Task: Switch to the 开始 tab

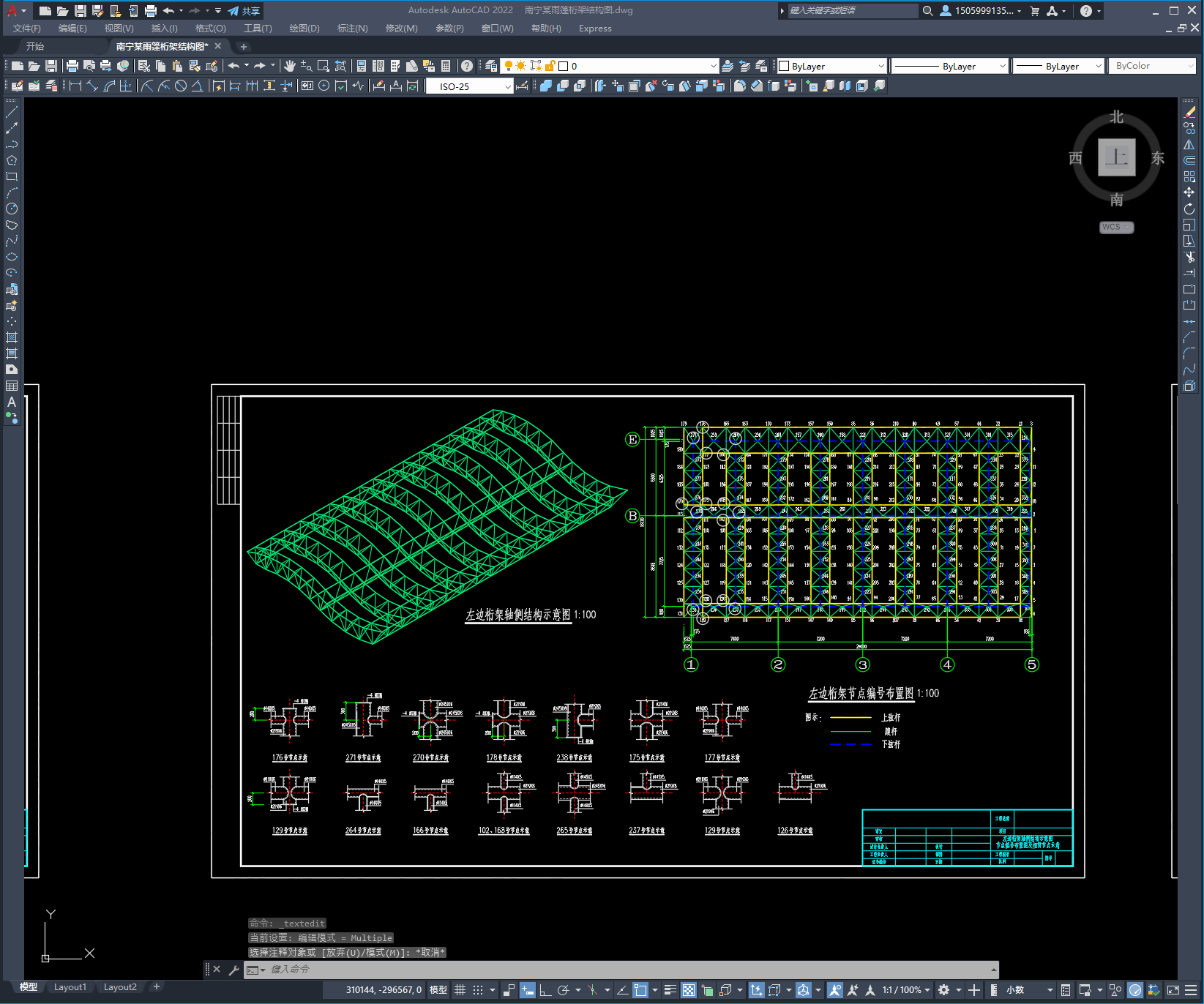Action: 35,46
